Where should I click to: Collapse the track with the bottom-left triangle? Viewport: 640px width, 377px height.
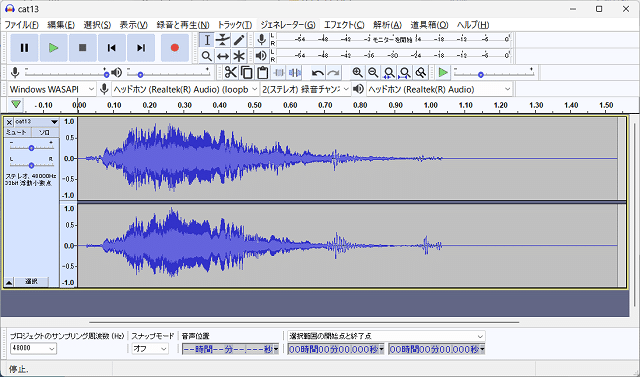(x=9, y=282)
